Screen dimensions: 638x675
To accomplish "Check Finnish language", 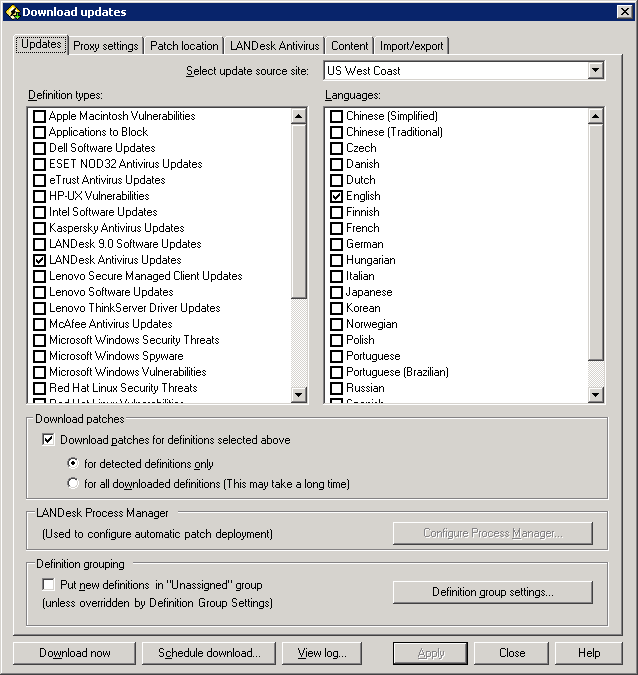I will pos(336,212).
